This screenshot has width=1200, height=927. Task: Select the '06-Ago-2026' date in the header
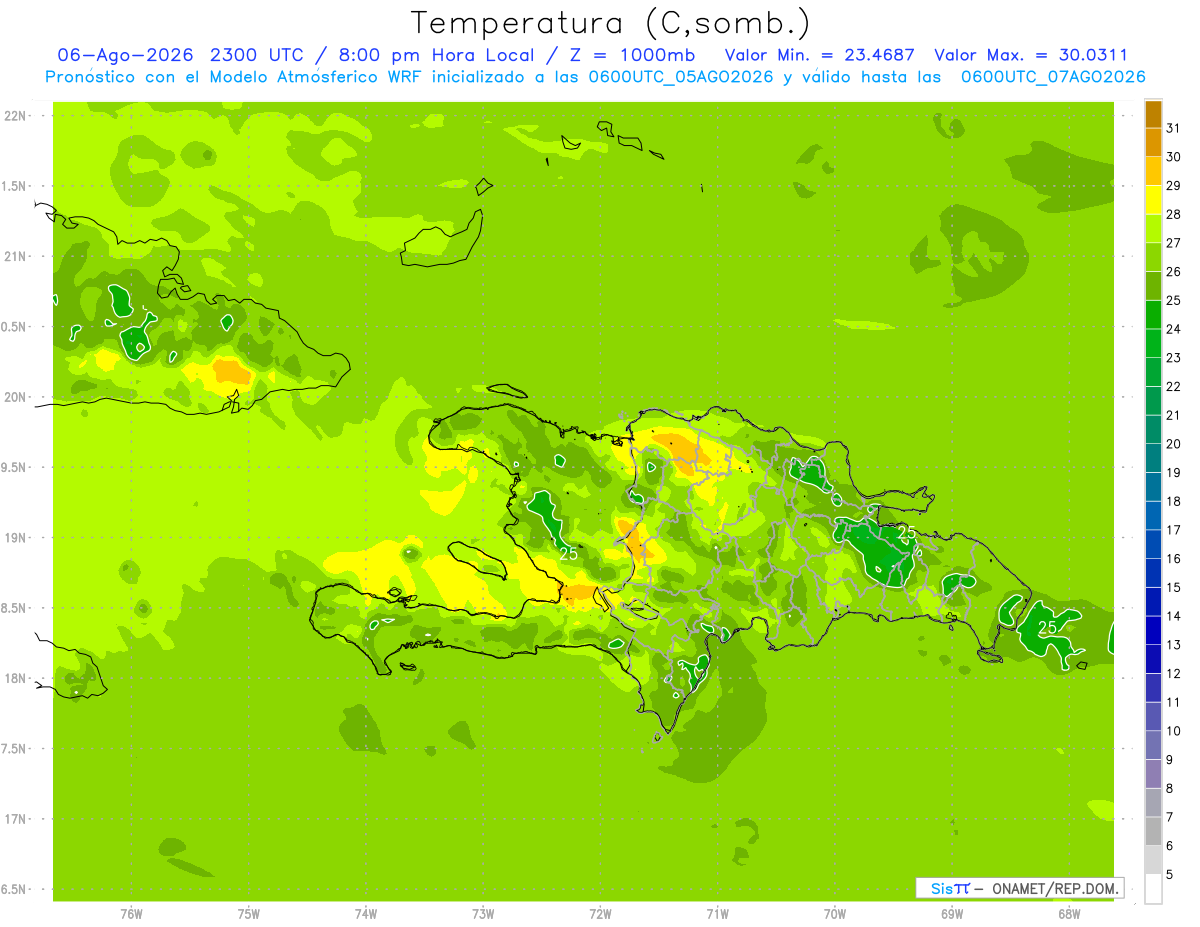pyautogui.click(x=125, y=55)
